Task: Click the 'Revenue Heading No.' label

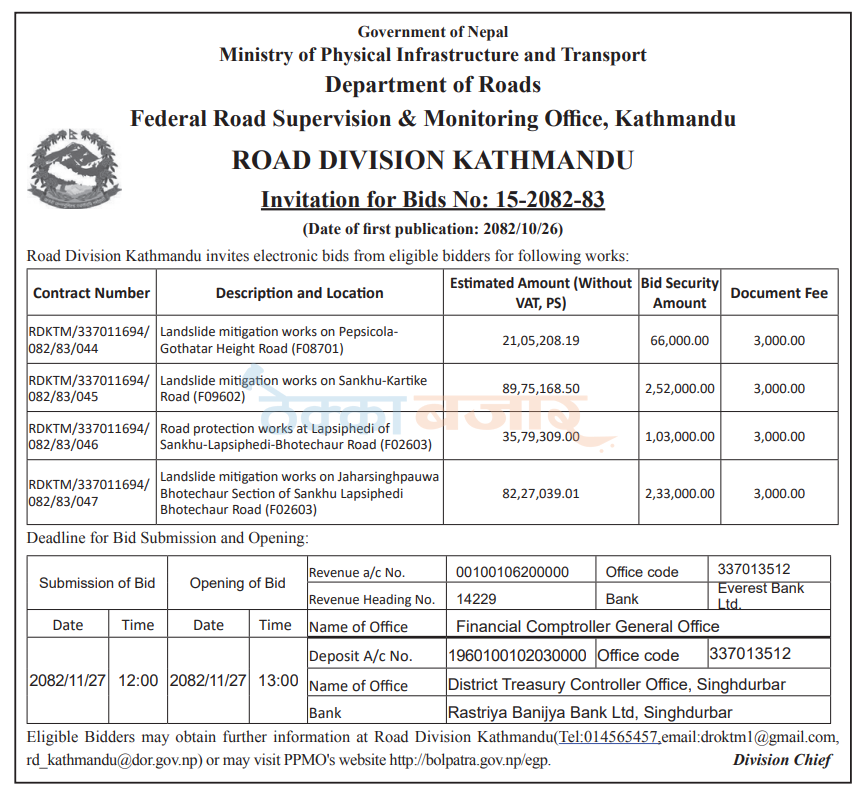Action: (372, 600)
